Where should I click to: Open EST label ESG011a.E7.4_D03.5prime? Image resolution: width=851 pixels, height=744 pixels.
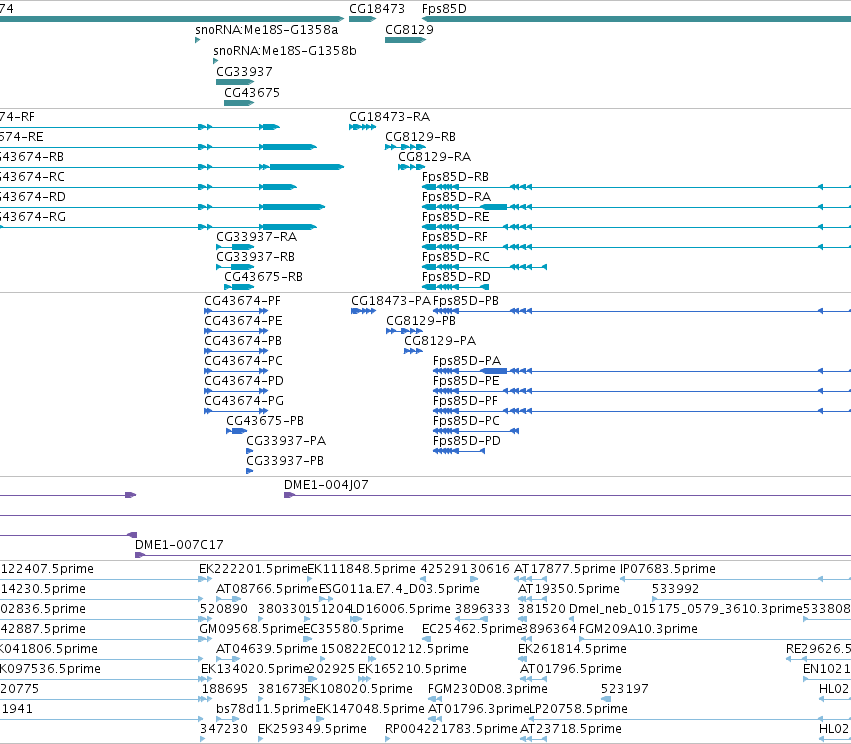pyautogui.click(x=399, y=589)
